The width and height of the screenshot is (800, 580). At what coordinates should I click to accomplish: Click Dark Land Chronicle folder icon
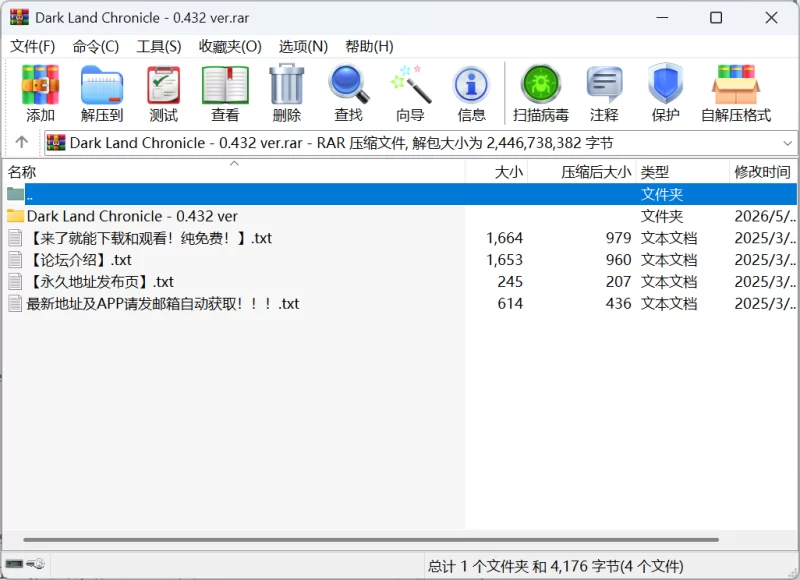15,216
